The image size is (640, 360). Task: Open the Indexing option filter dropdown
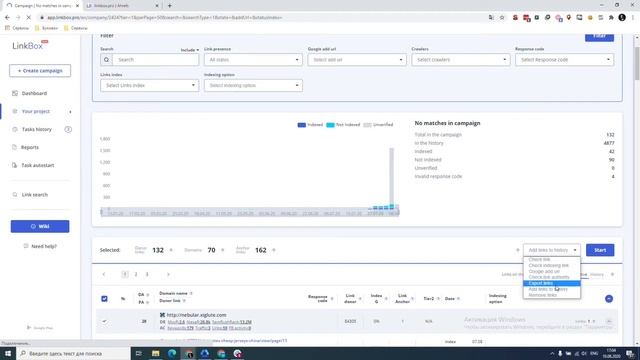click(x=253, y=85)
